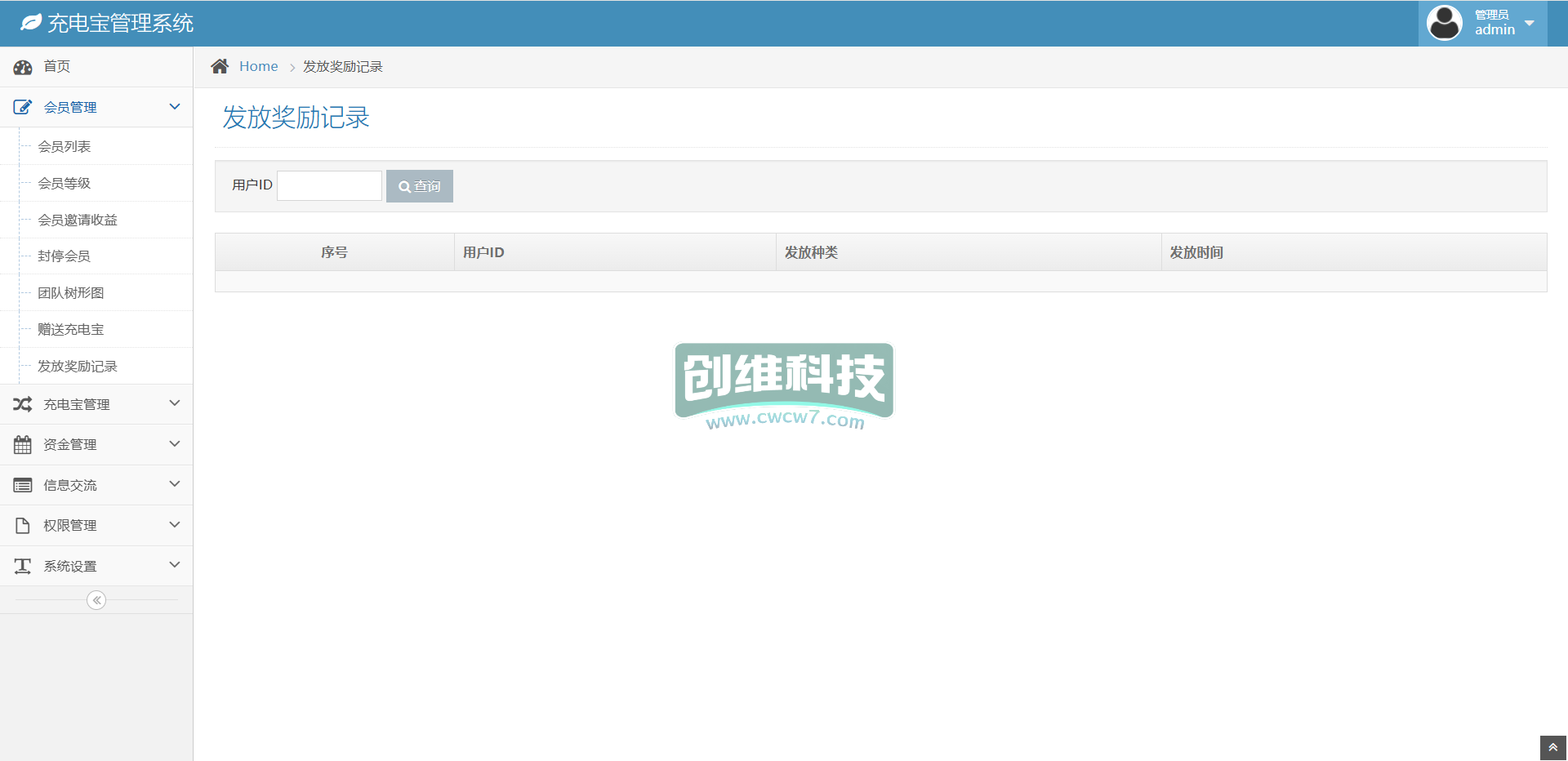Select 赠送充电宝 submenu item

pyautogui.click(x=71, y=330)
